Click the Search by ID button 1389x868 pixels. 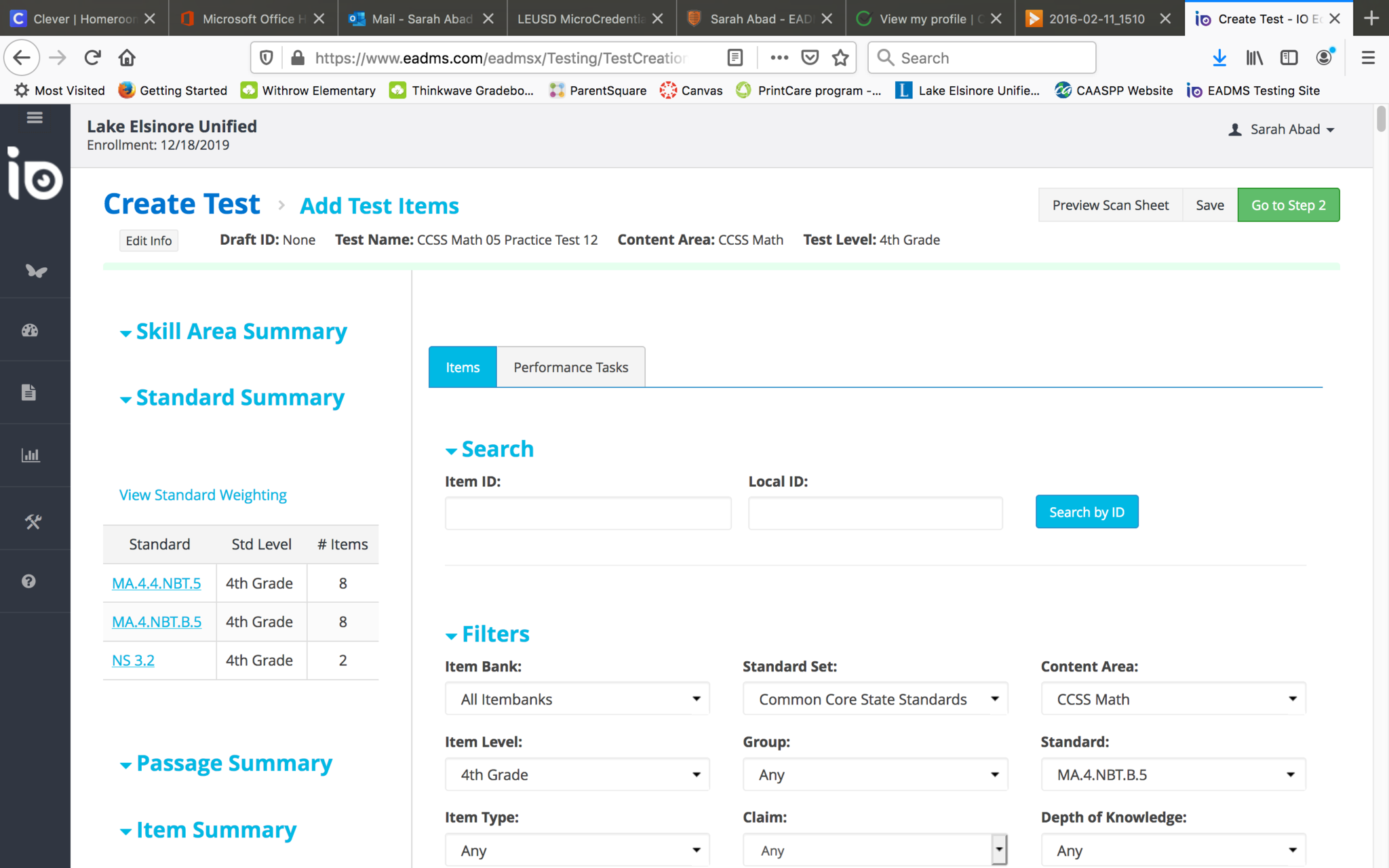[1087, 512]
